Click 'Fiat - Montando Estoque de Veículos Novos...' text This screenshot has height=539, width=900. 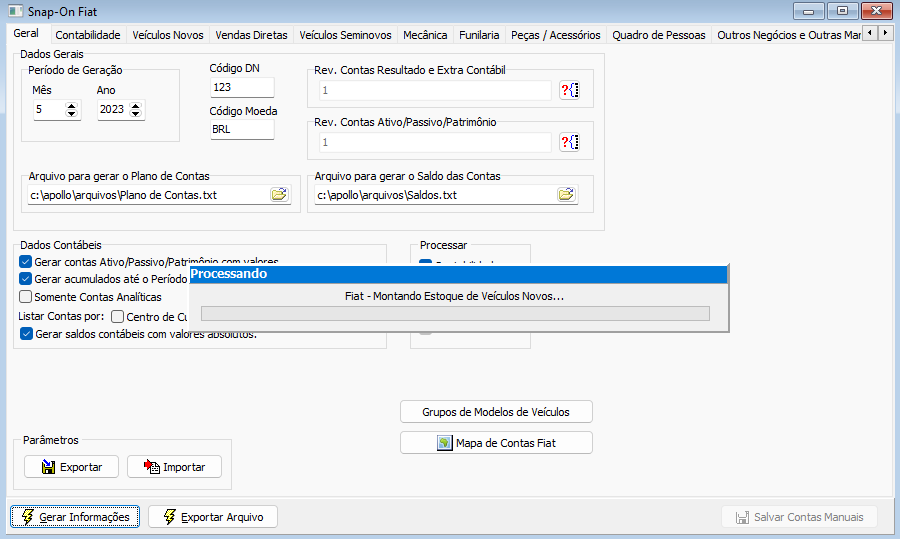coord(455,296)
